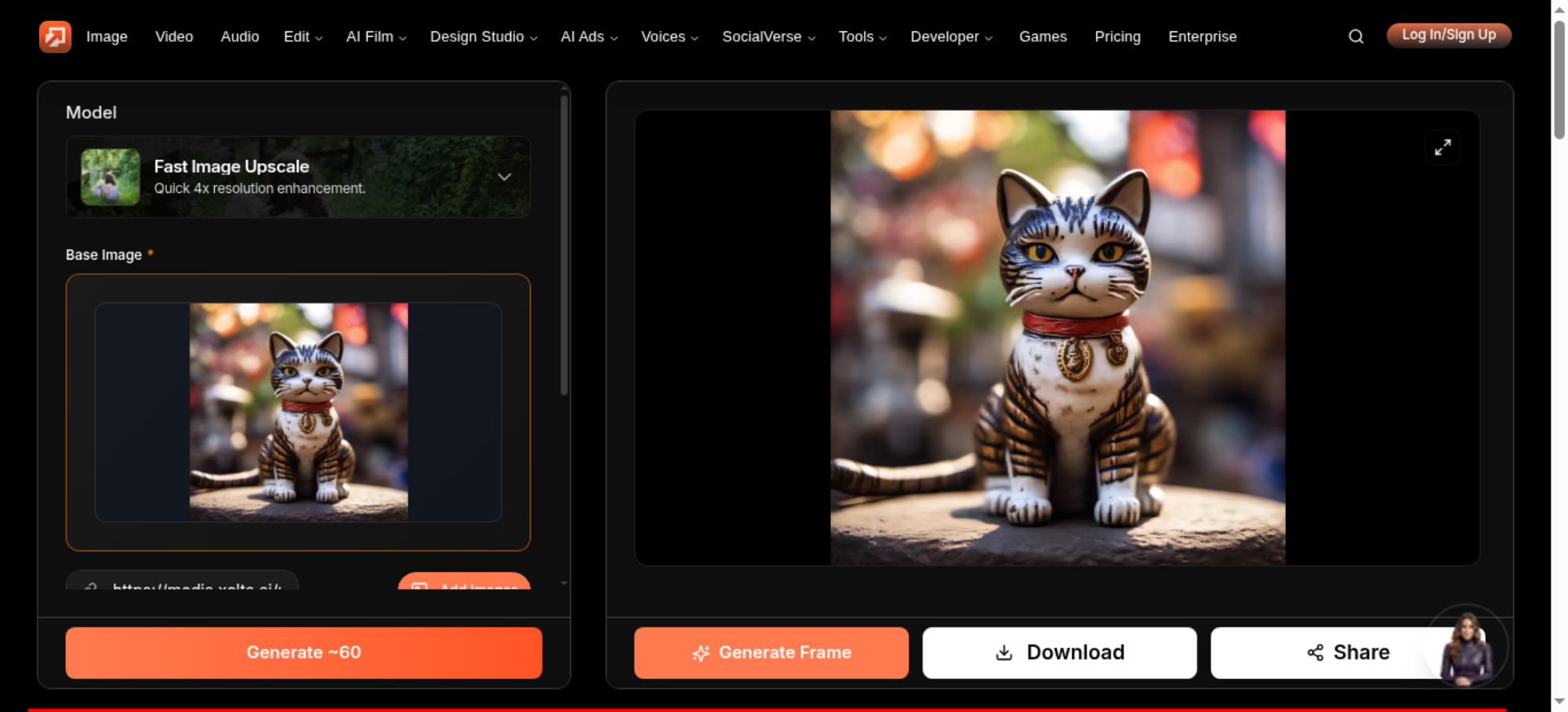The width and height of the screenshot is (1568, 712).
Task: Click the page vertical scrollbar
Action: click(x=1559, y=80)
